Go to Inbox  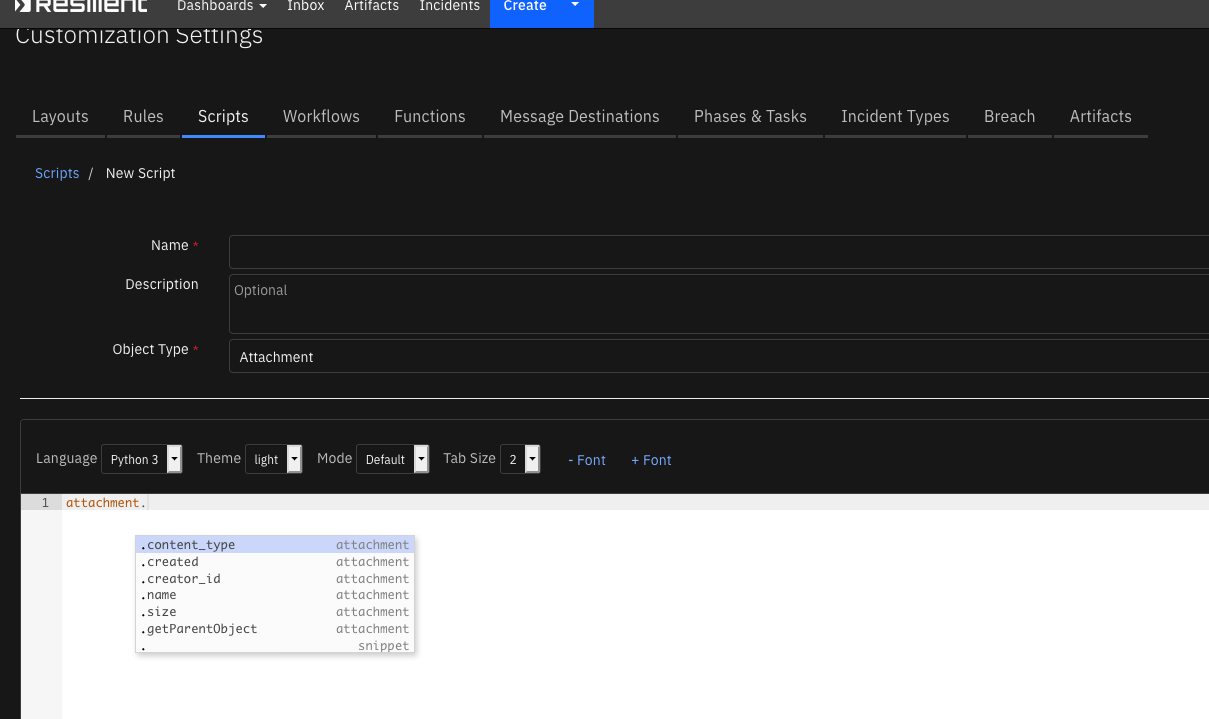coord(305,6)
